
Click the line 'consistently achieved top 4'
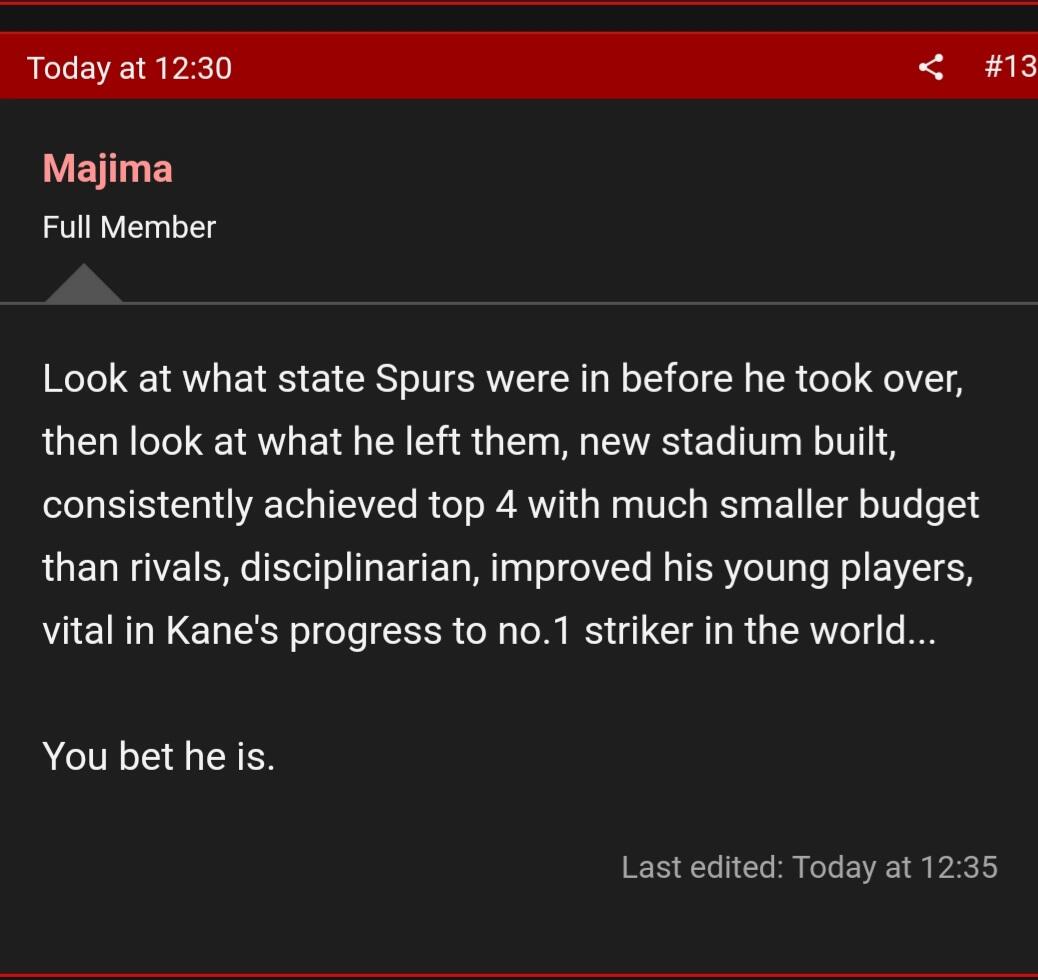coord(510,505)
